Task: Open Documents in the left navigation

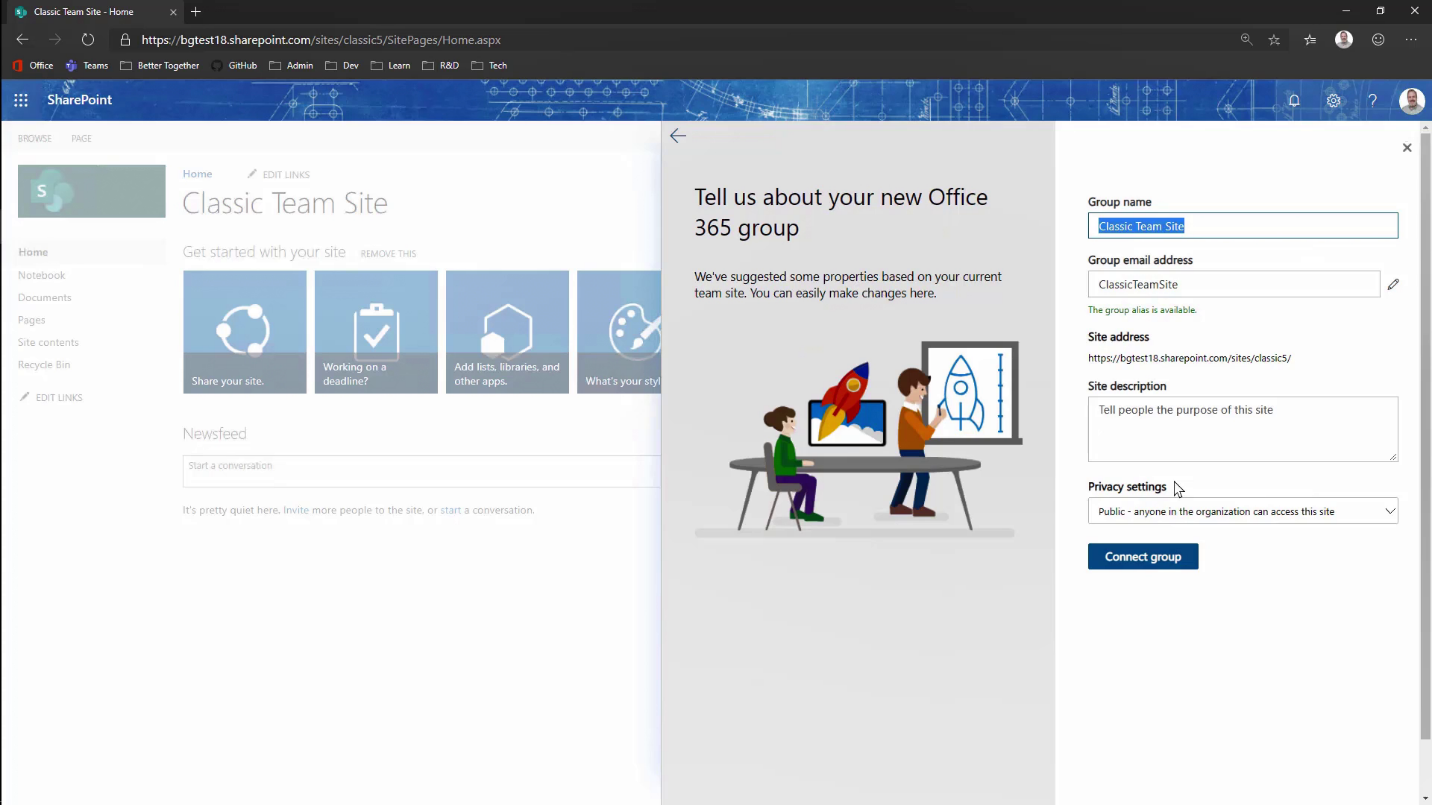Action: (x=45, y=297)
